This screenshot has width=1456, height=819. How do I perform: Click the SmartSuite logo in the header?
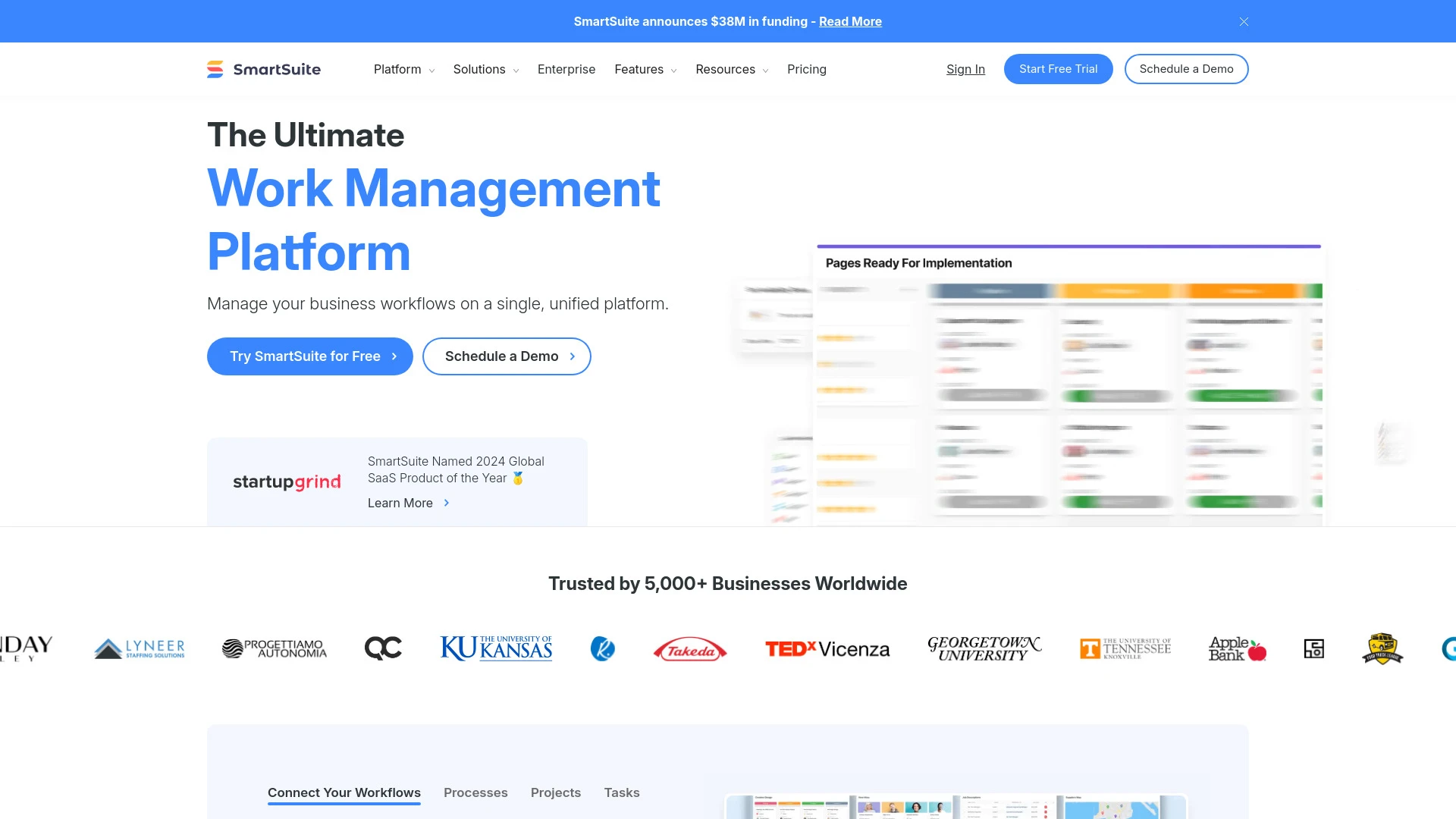[x=264, y=69]
